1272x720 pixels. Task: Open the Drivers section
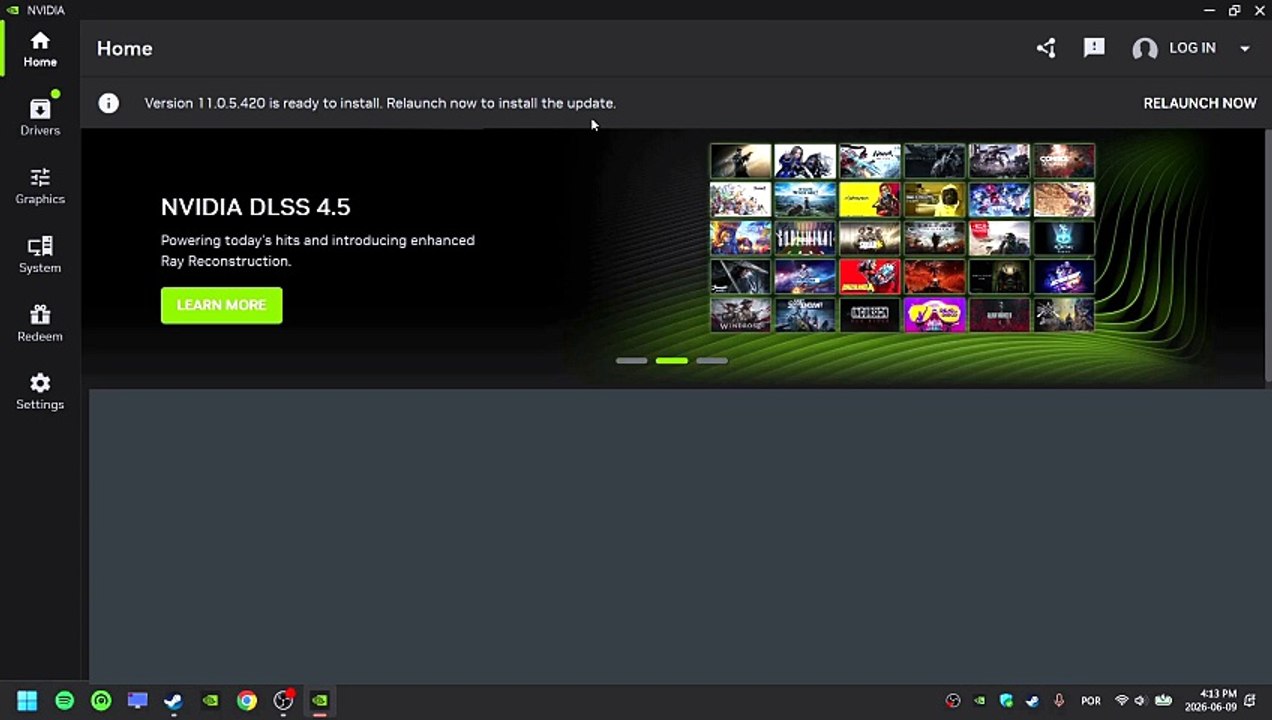[x=40, y=117]
